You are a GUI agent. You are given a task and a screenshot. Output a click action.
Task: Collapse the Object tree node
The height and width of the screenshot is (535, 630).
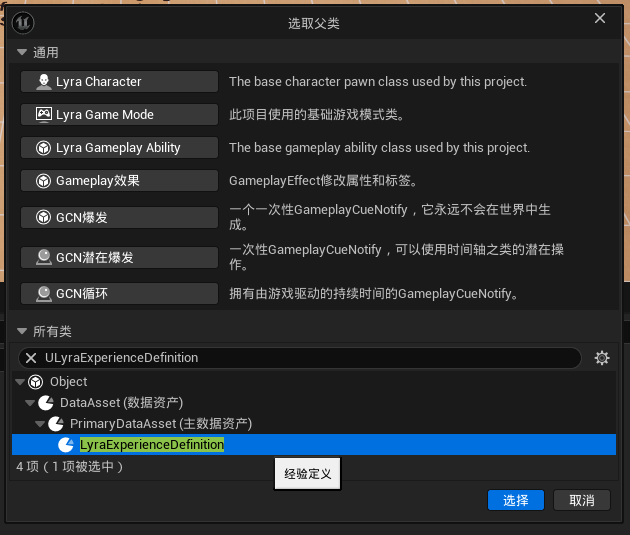click(x=20, y=382)
